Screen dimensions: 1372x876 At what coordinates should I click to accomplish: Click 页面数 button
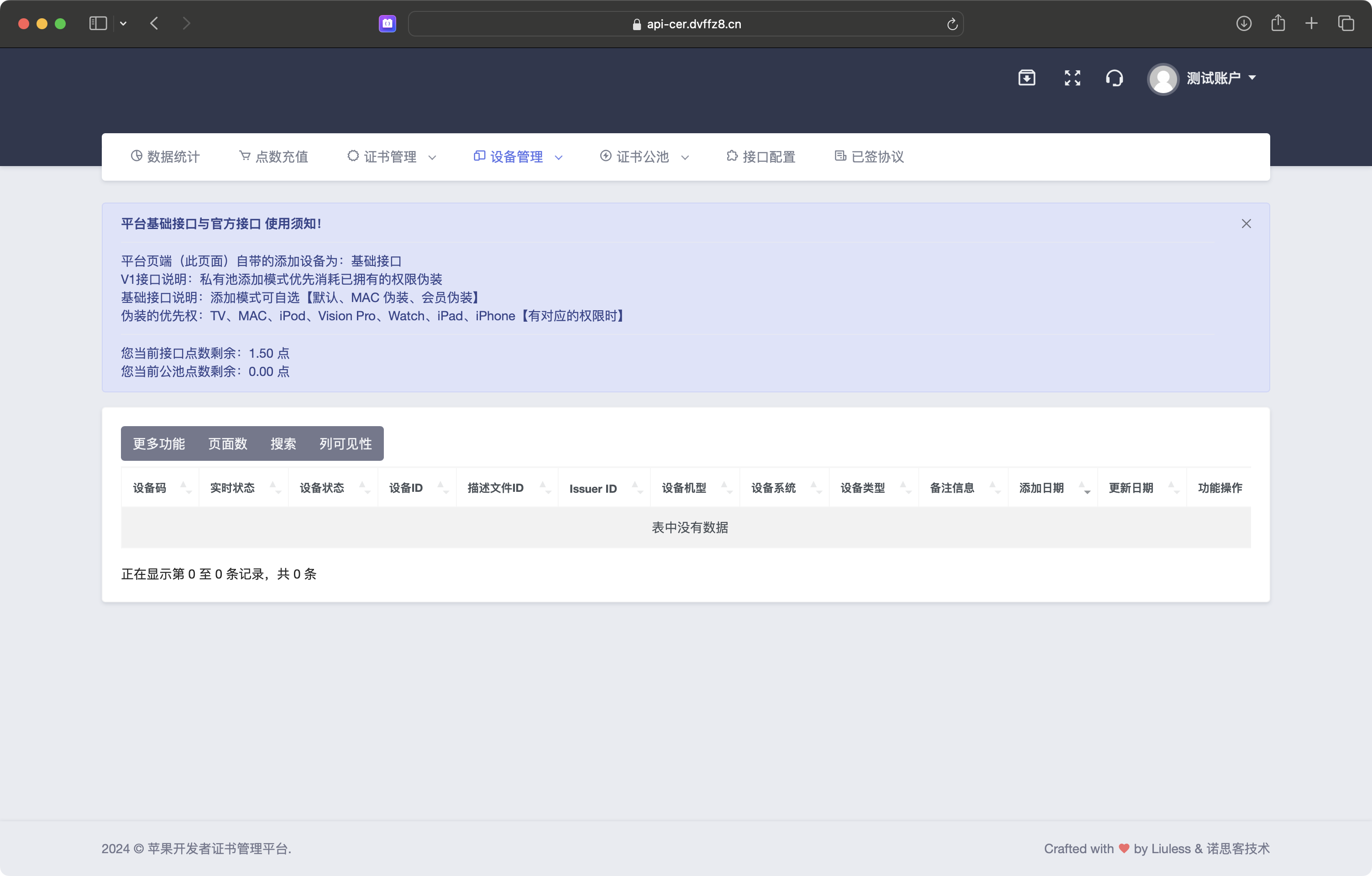[x=228, y=443]
